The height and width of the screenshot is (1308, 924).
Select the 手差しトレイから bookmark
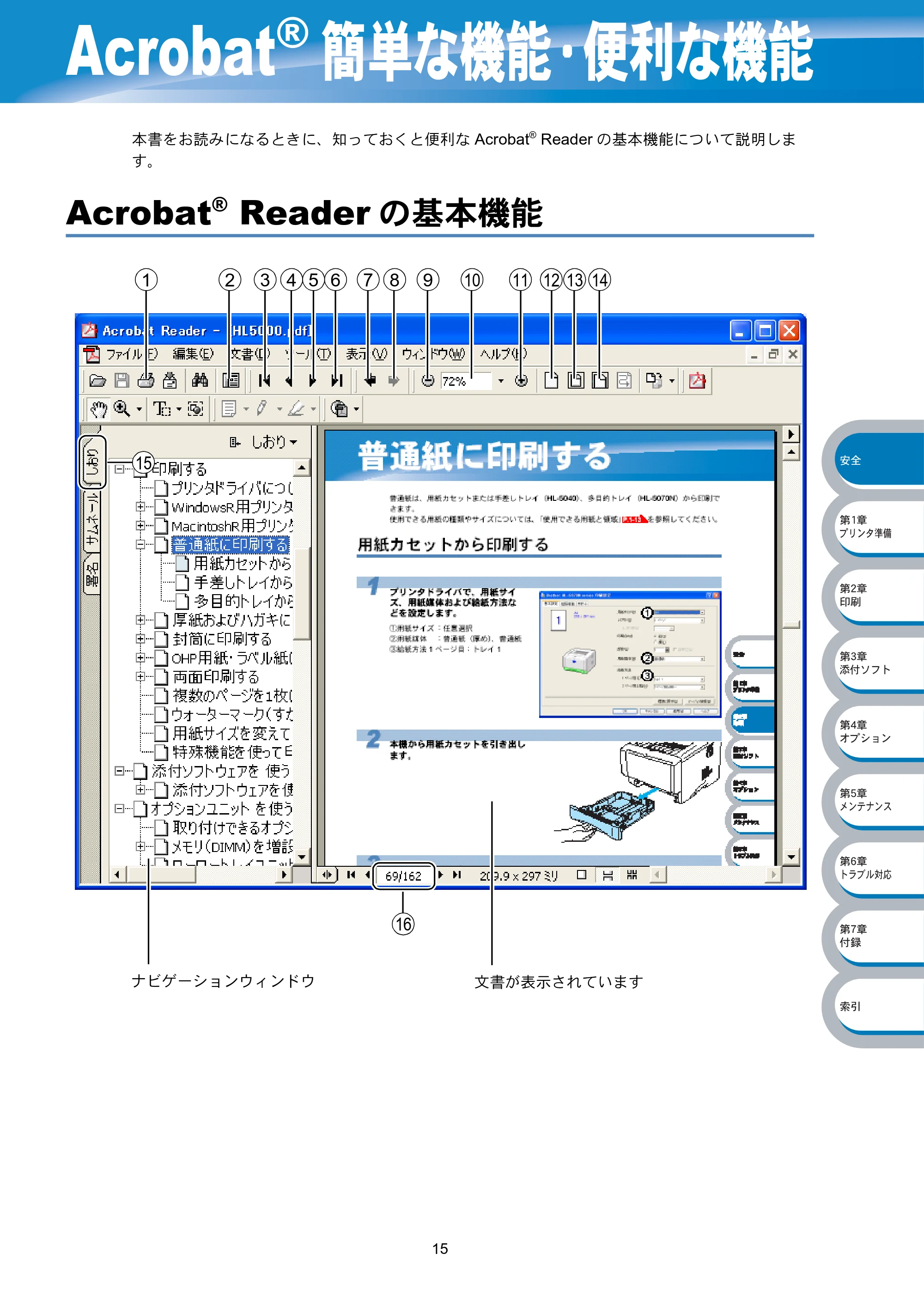point(243,582)
